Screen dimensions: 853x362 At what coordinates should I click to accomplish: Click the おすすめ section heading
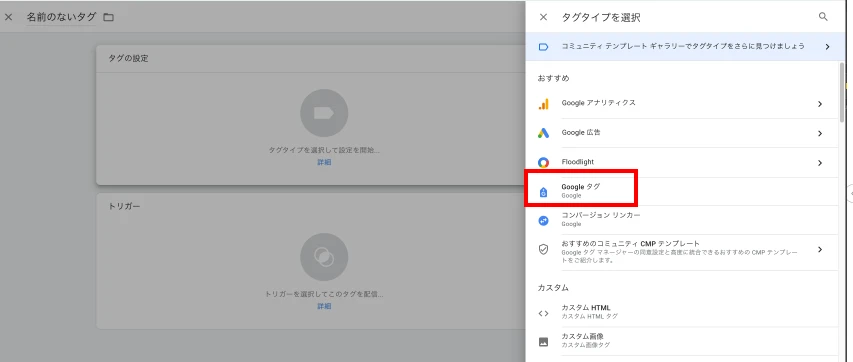point(553,78)
